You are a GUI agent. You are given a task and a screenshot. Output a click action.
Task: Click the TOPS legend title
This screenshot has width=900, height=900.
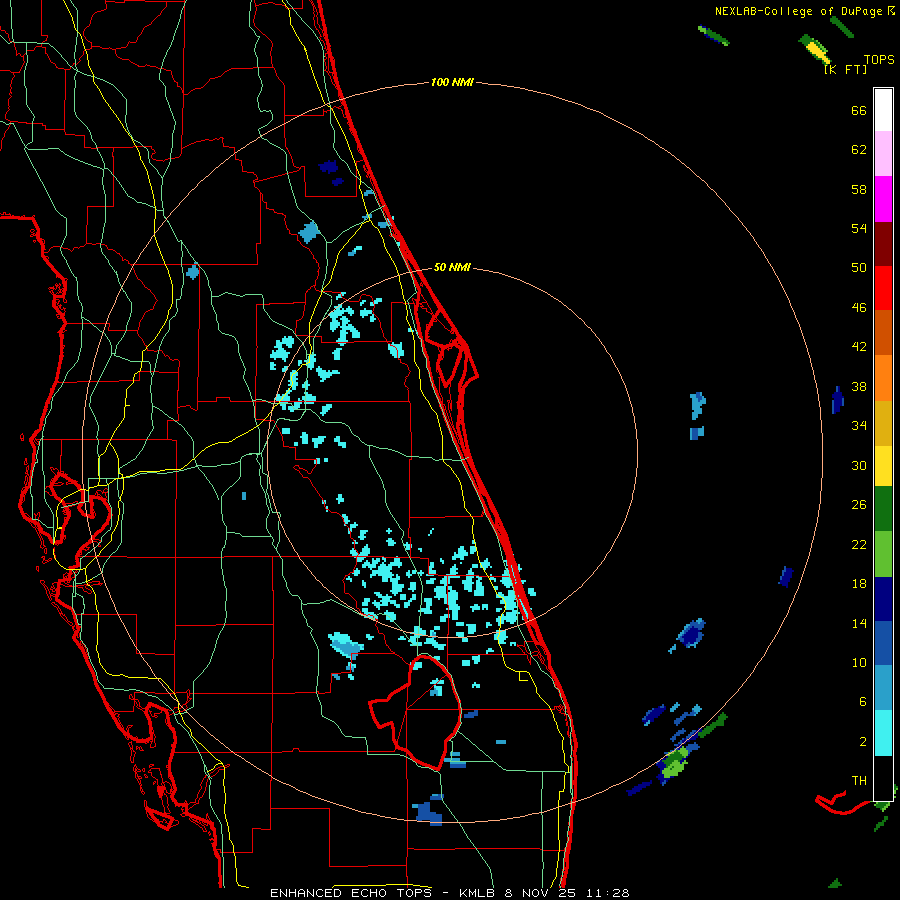click(x=879, y=60)
